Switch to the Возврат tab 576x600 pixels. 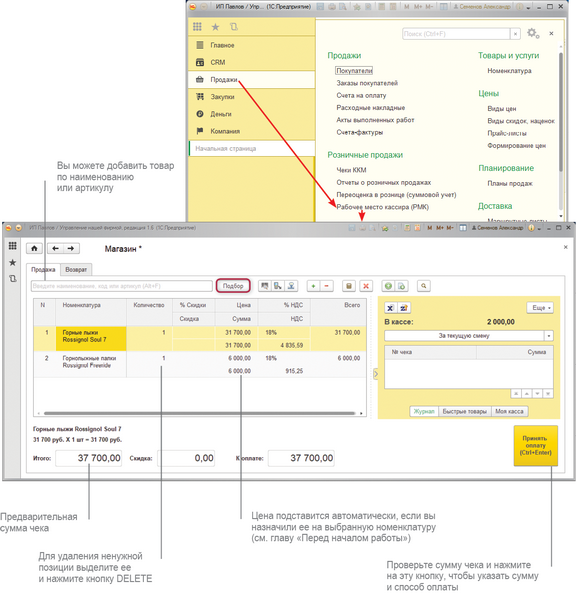(76, 270)
